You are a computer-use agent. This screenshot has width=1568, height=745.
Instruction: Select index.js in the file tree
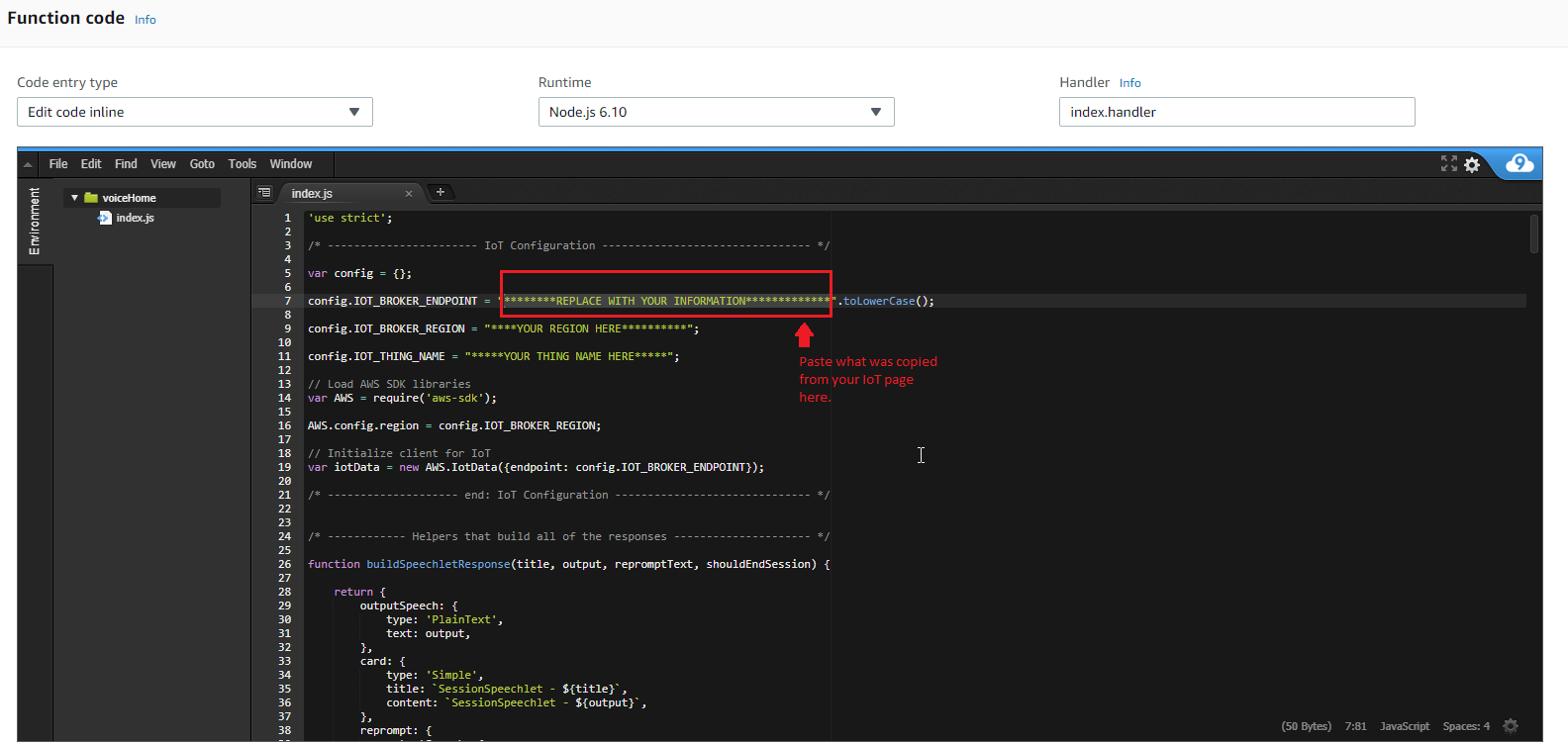[135, 218]
